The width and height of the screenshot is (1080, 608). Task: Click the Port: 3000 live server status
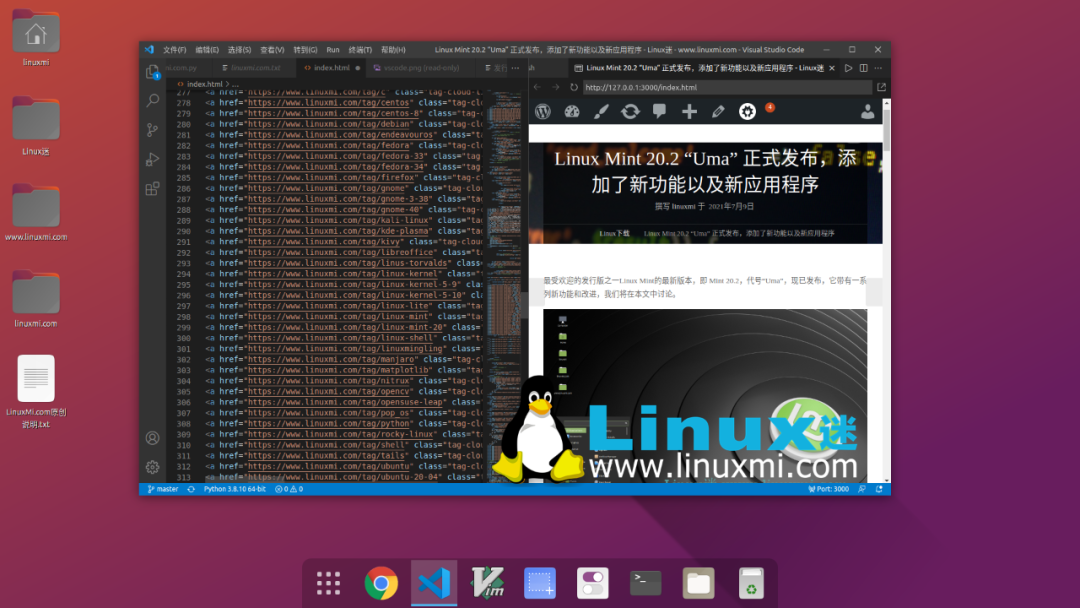pos(827,489)
